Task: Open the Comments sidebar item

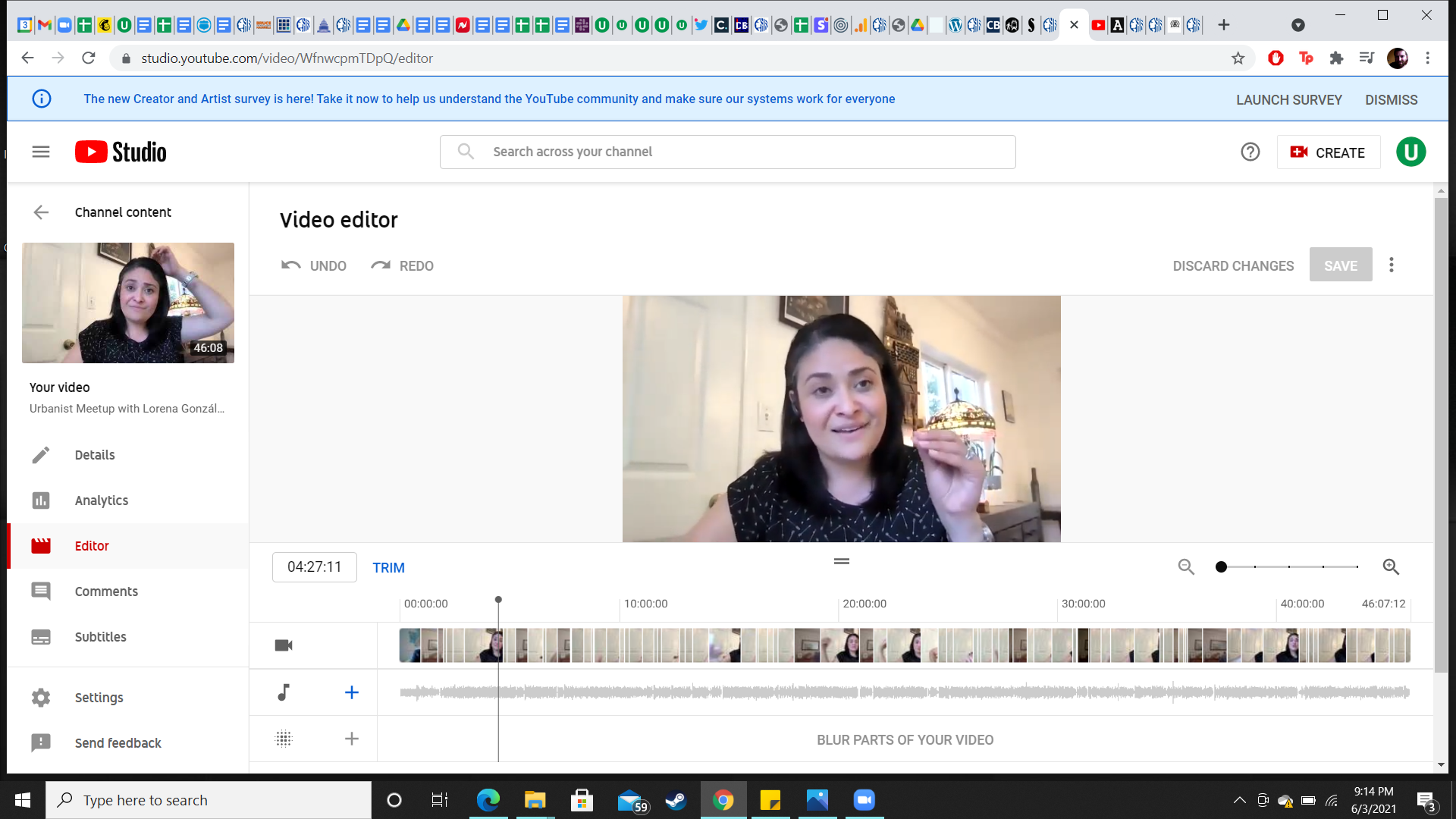Action: tap(106, 591)
